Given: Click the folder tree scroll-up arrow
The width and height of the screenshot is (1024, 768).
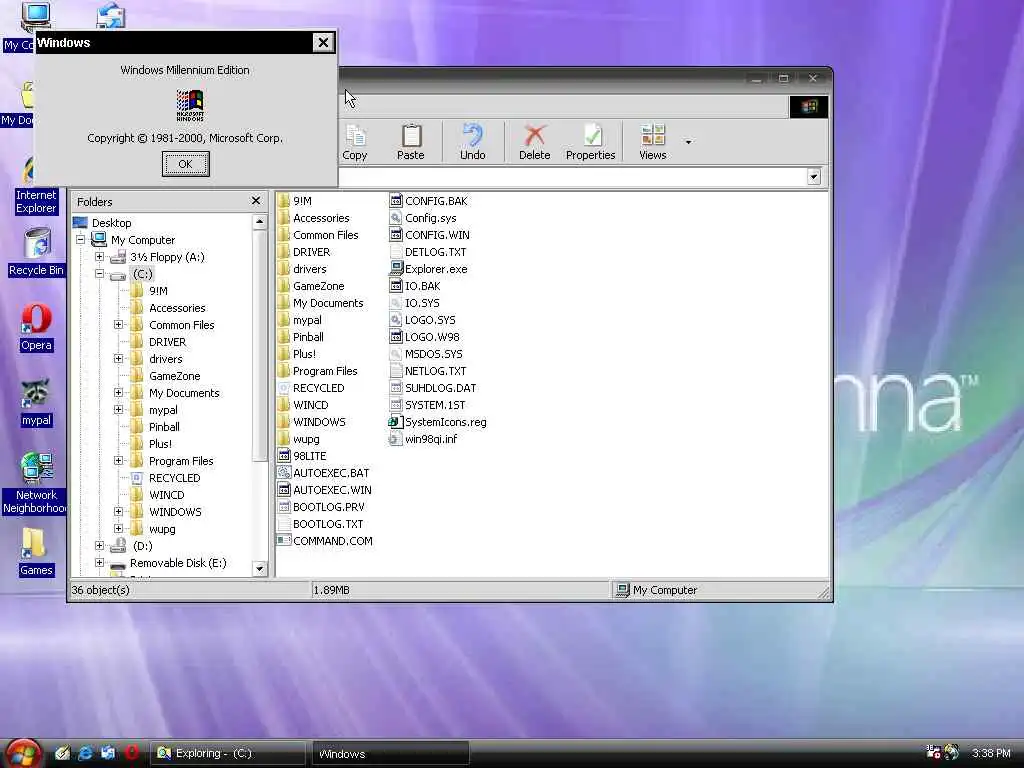Looking at the screenshot, I should point(259,222).
